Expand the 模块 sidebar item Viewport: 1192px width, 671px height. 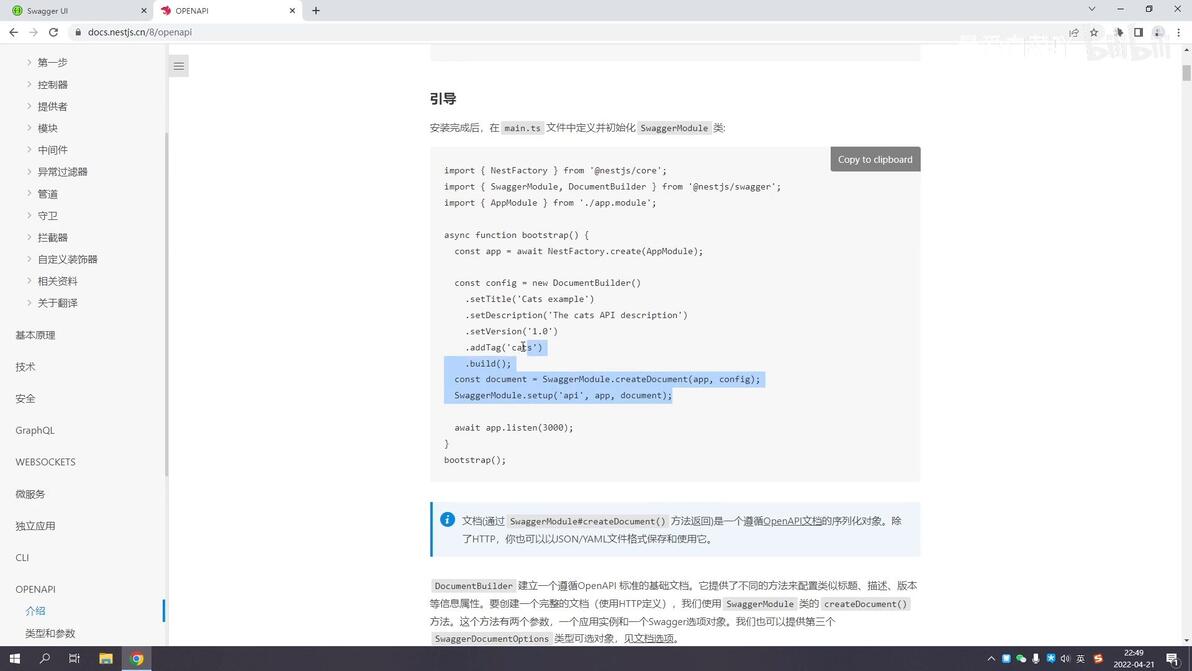pos(47,128)
